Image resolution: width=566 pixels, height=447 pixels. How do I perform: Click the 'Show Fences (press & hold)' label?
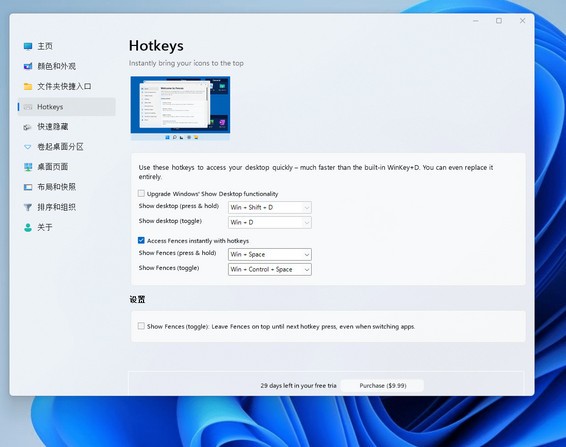(x=177, y=253)
